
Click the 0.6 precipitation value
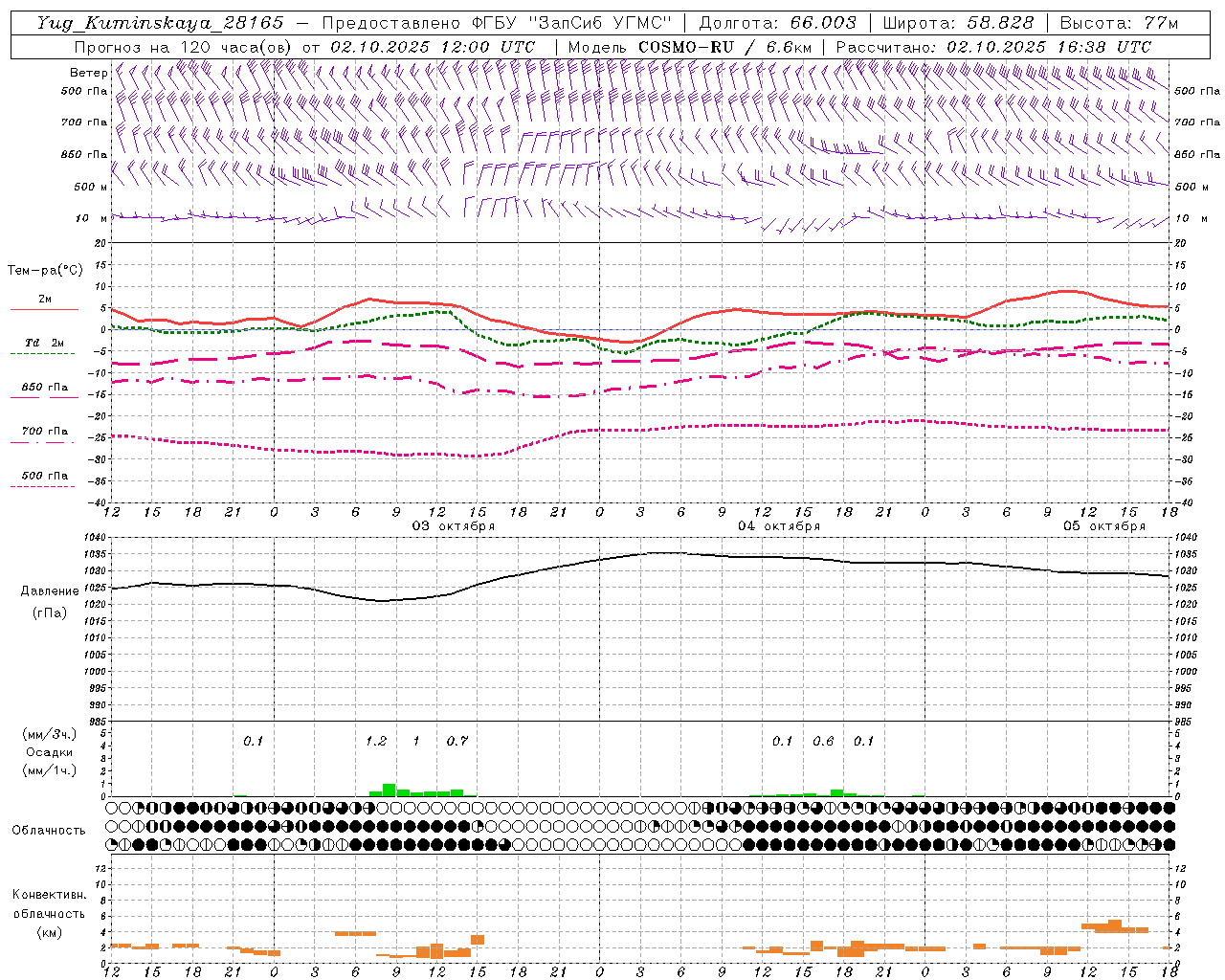pos(823,741)
